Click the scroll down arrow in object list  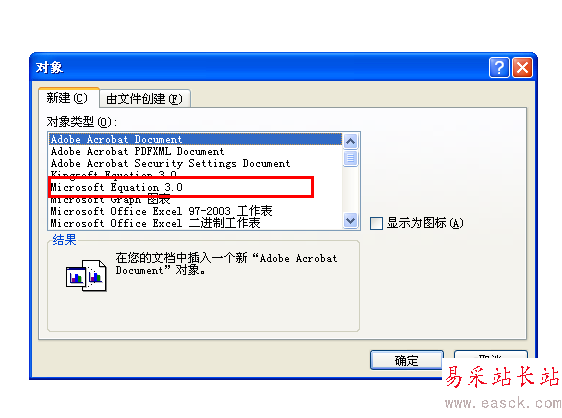[350, 220]
